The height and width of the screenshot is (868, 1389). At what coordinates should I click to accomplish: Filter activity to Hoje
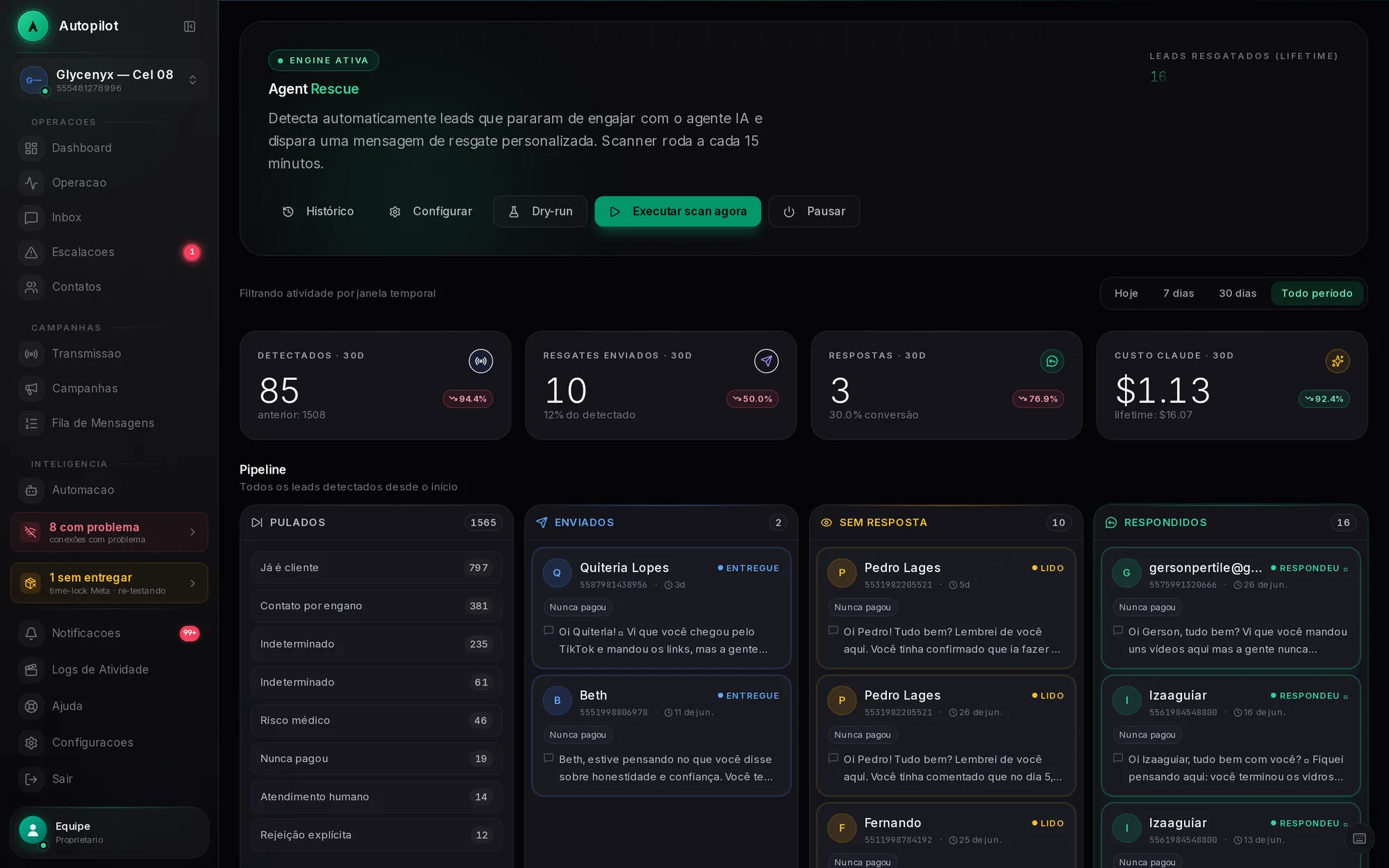pyautogui.click(x=1126, y=293)
